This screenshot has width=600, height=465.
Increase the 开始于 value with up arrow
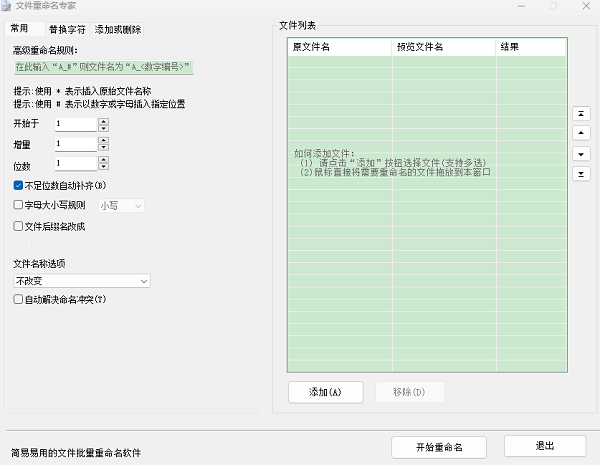click(x=103, y=120)
